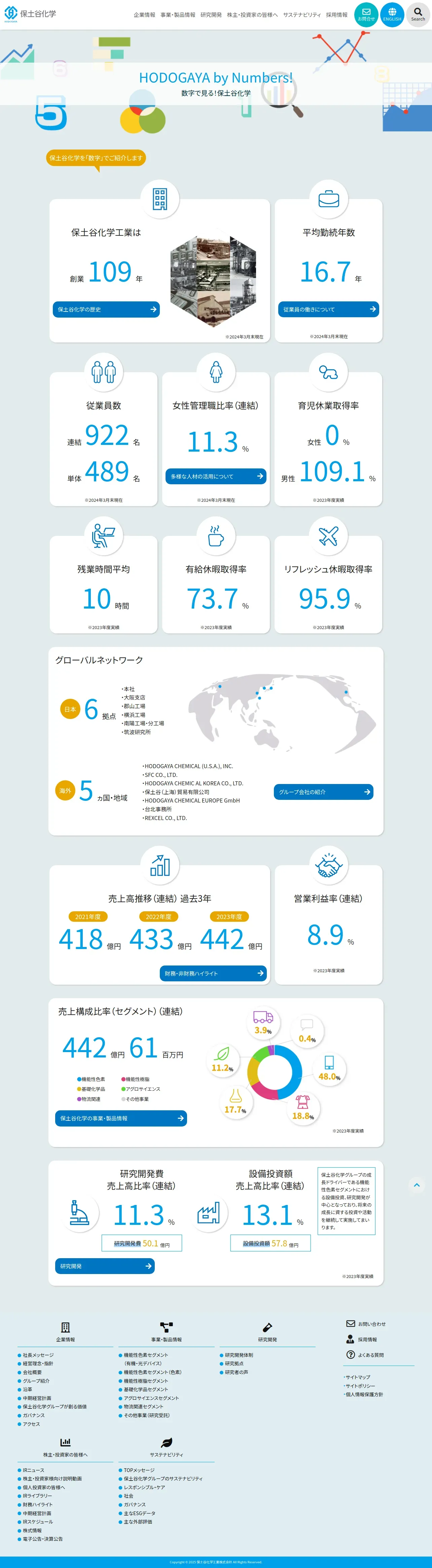
Task: Open footer link 電子公告・決算公告
Action: [43, 1539]
